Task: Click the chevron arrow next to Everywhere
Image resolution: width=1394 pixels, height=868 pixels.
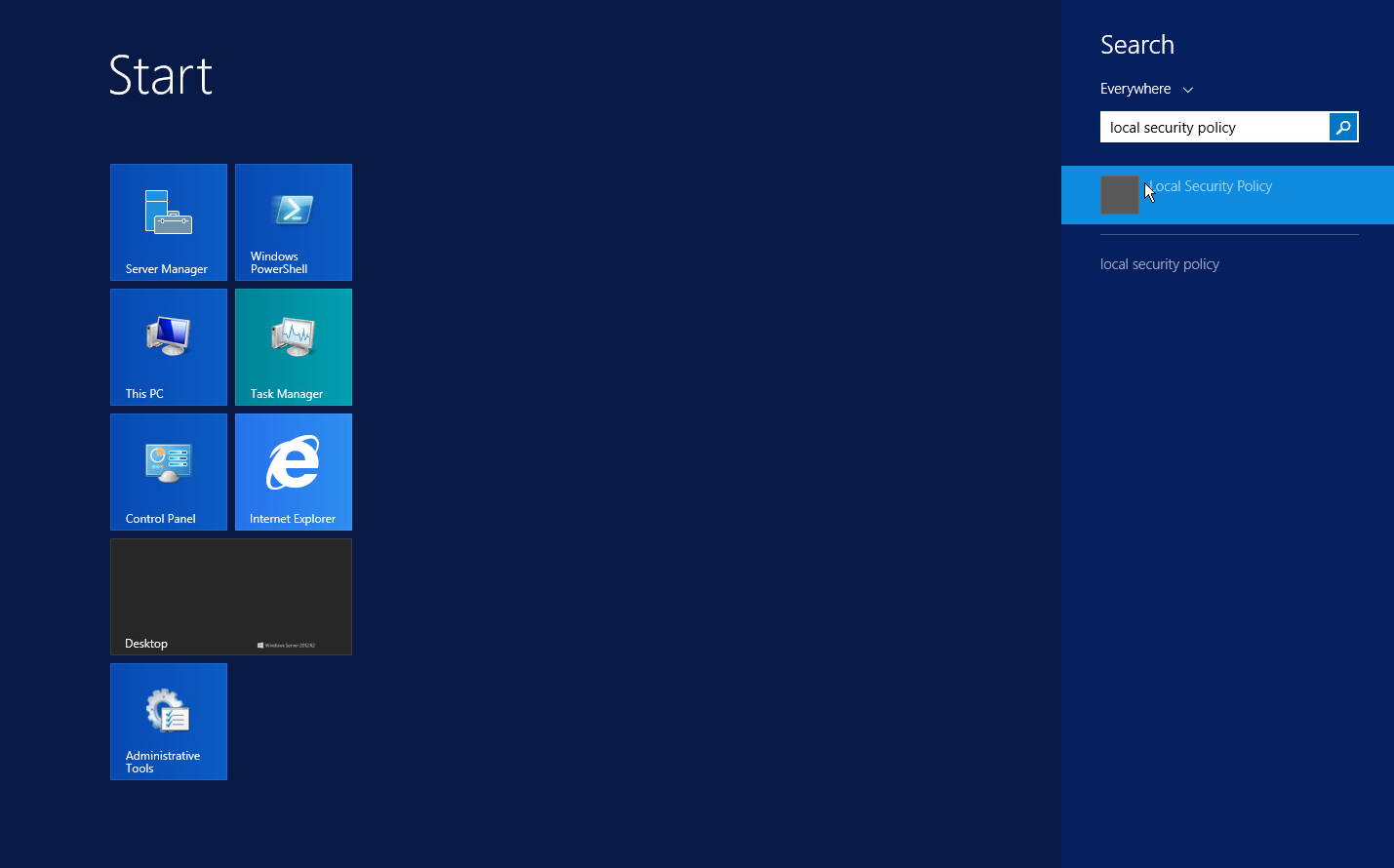Action: click(x=1188, y=90)
